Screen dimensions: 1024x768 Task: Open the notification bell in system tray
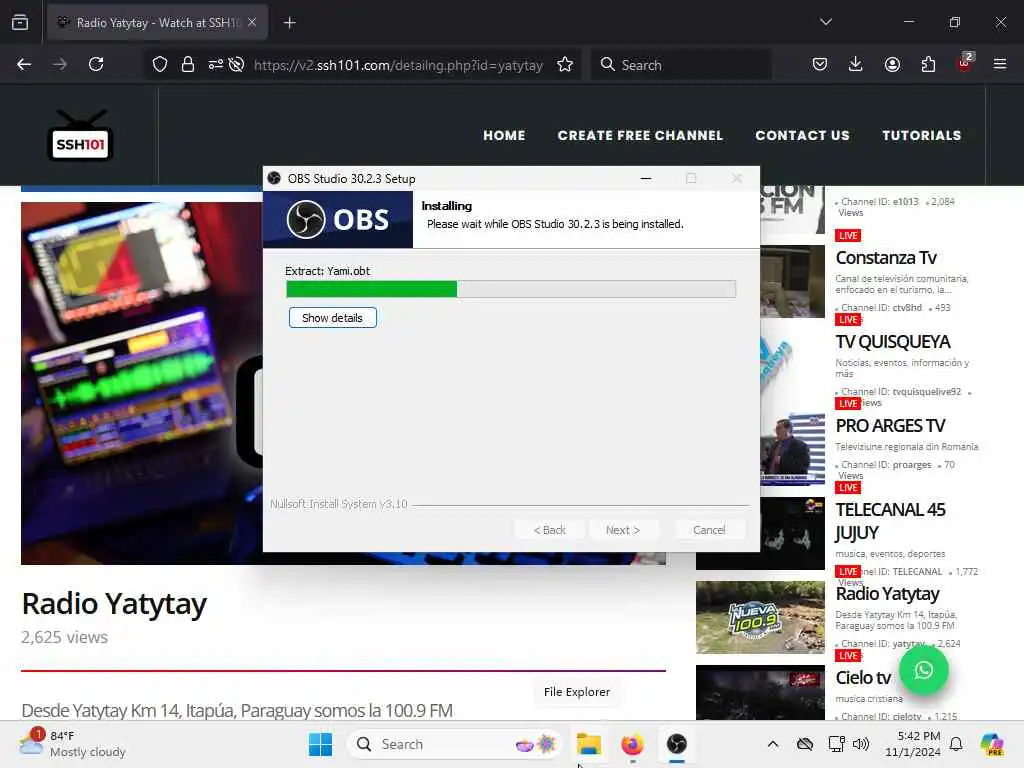956,744
